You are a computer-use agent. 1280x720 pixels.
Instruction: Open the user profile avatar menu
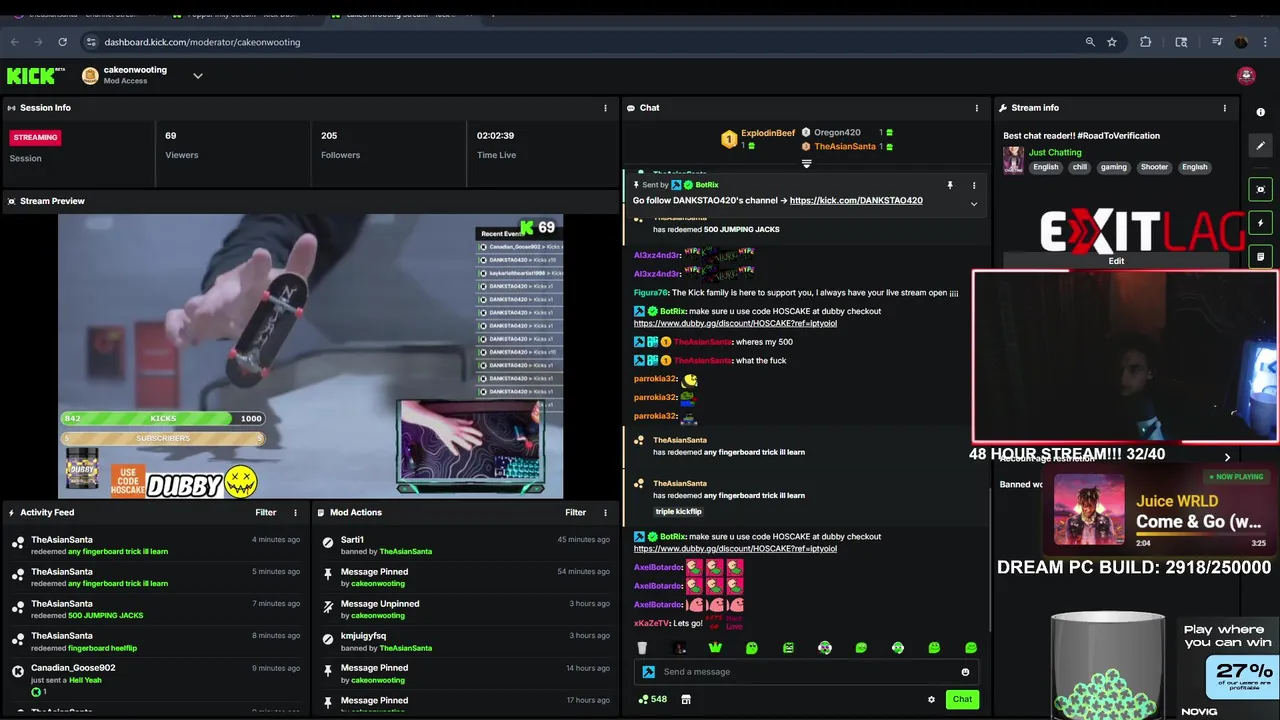click(1246, 76)
